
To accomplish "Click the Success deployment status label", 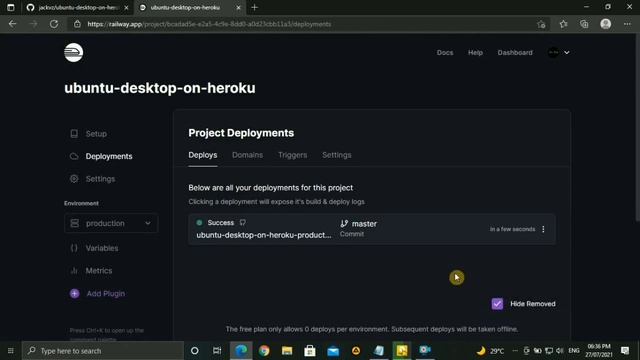I will 220,223.
